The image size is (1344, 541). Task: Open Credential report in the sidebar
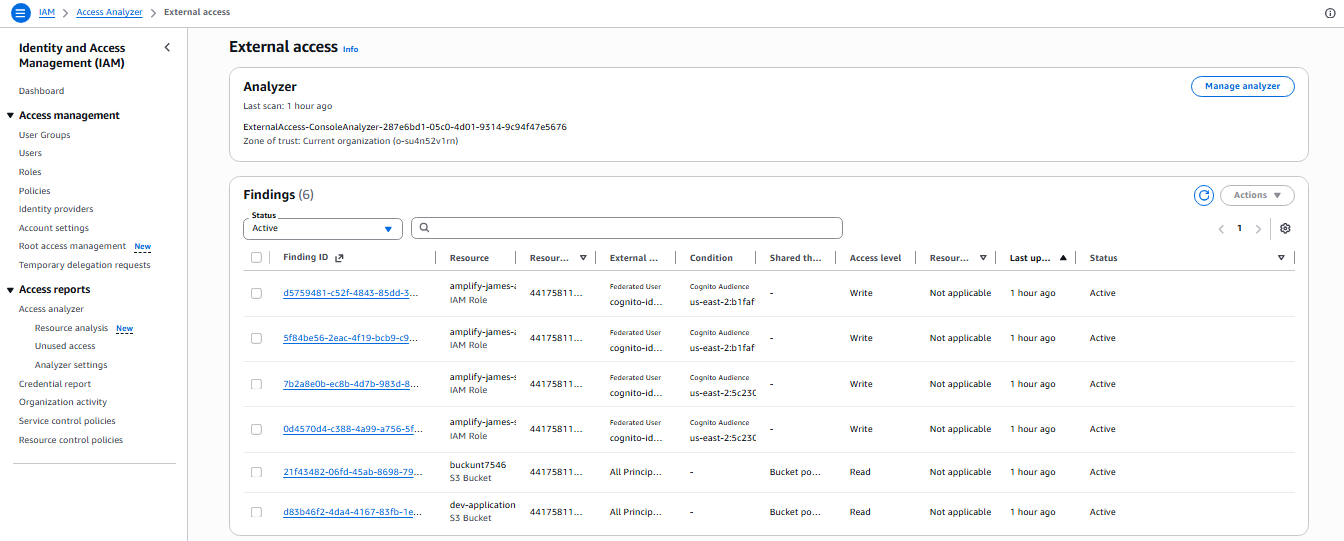(55, 384)
